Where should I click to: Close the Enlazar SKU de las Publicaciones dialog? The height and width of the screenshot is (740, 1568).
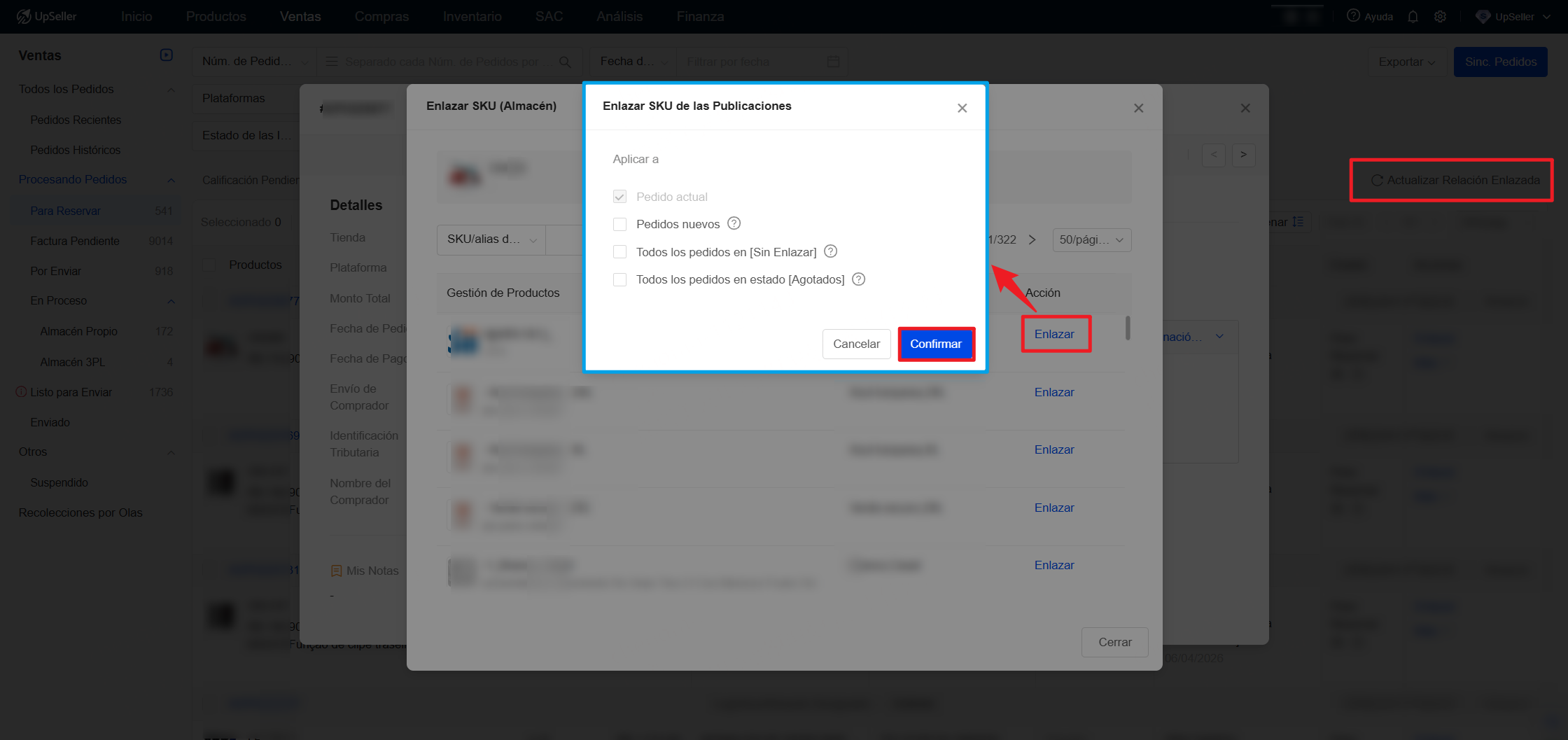(x=962, y=108)
